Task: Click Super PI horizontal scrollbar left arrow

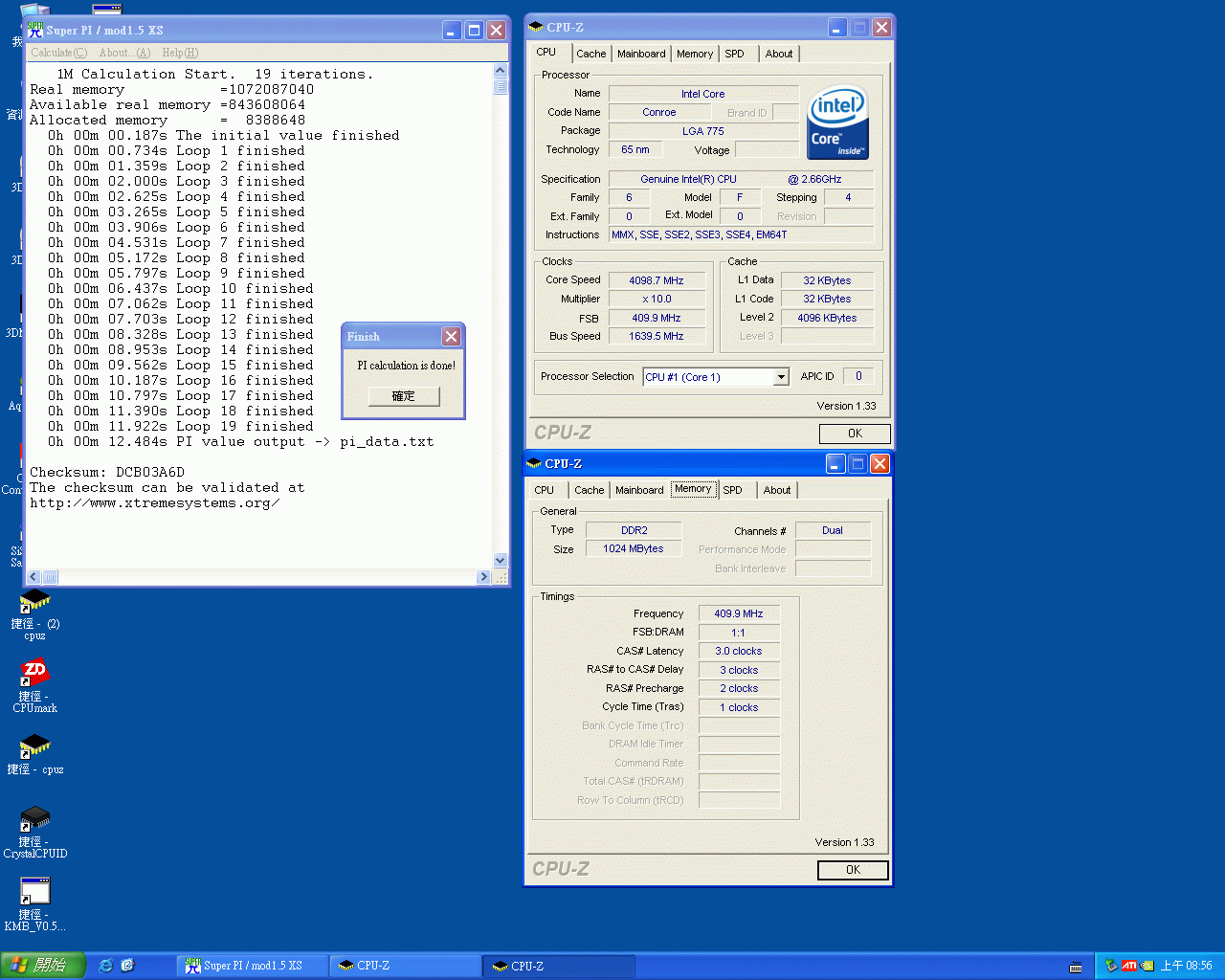Action: click(33, 576)
